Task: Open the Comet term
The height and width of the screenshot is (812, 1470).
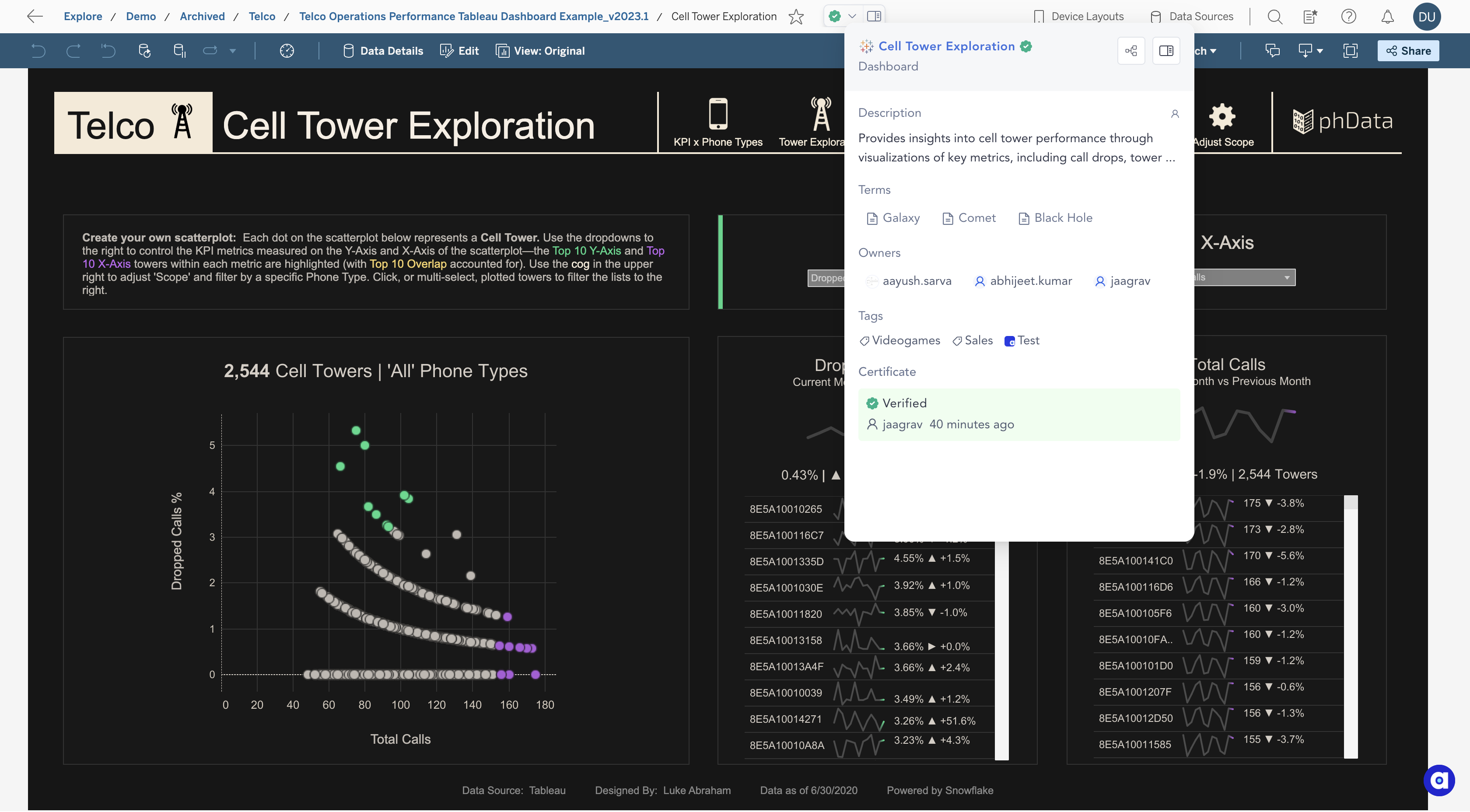Action: pos(969,218)
